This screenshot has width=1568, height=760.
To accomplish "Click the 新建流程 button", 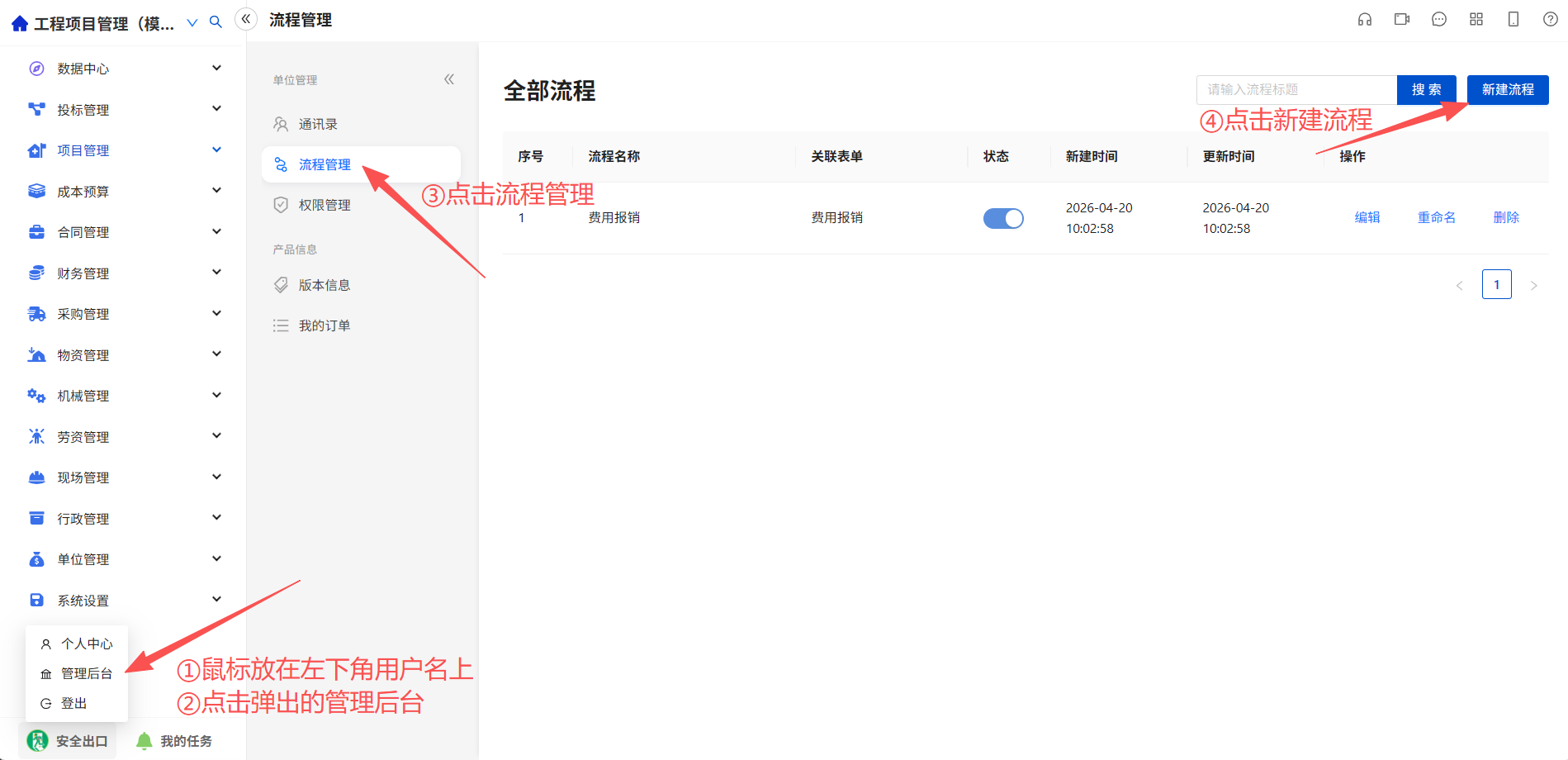I will pos(1508,90).
